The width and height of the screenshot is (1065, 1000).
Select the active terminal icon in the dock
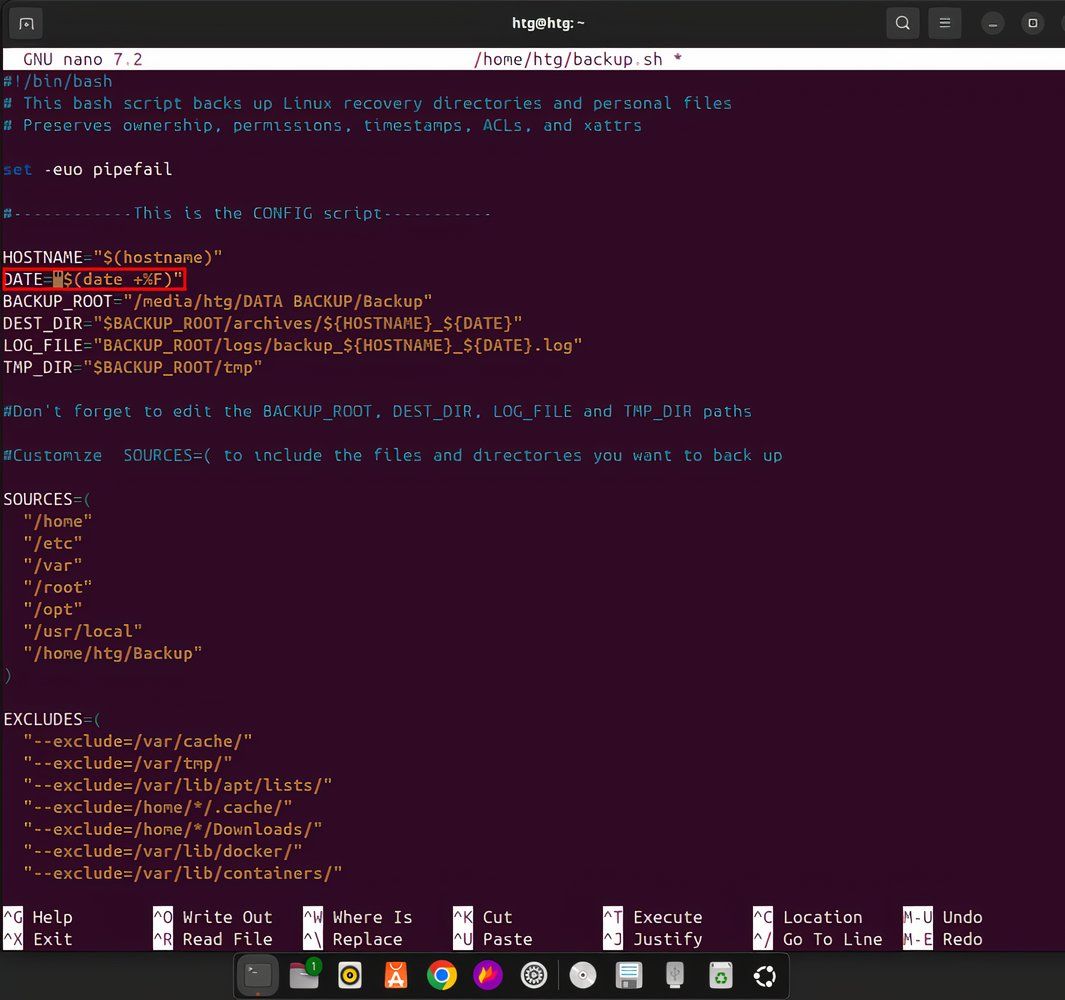[x=258, y=975]
